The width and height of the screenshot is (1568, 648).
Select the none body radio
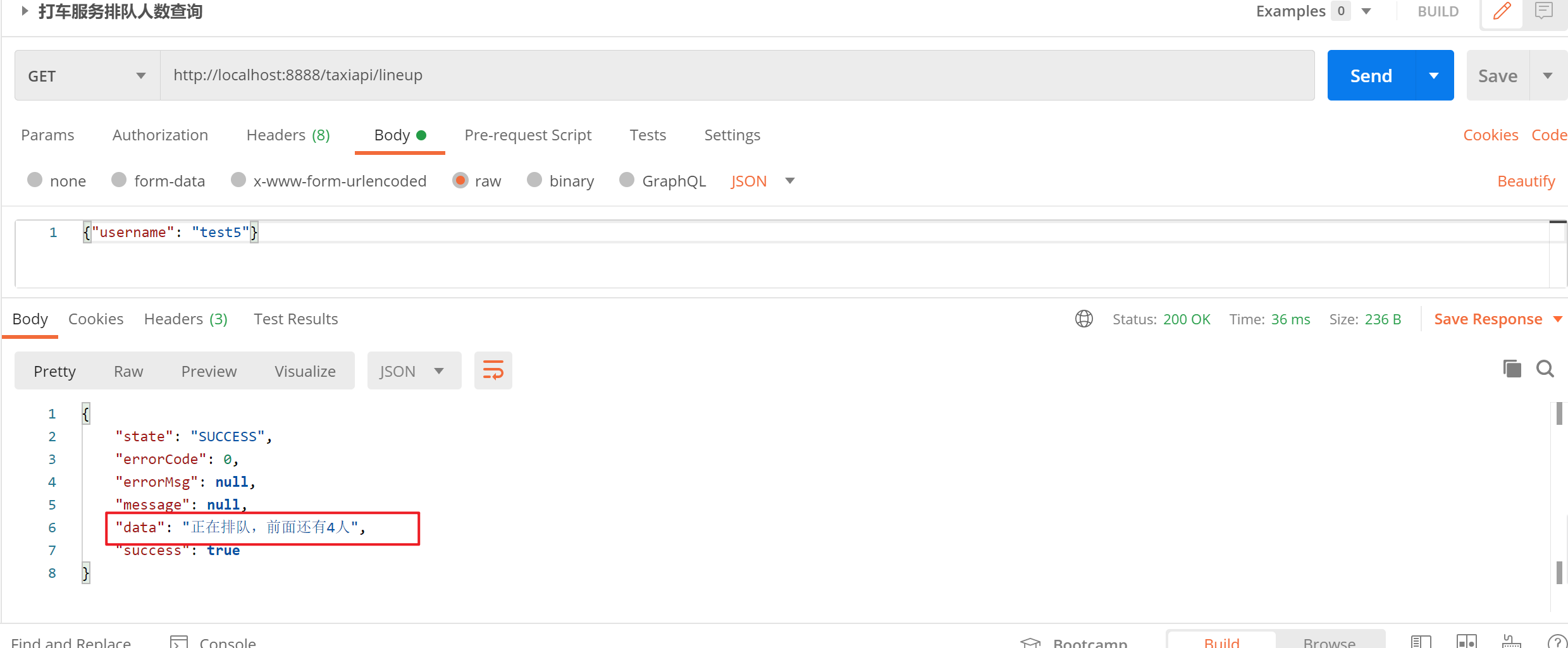click(35, 180)
